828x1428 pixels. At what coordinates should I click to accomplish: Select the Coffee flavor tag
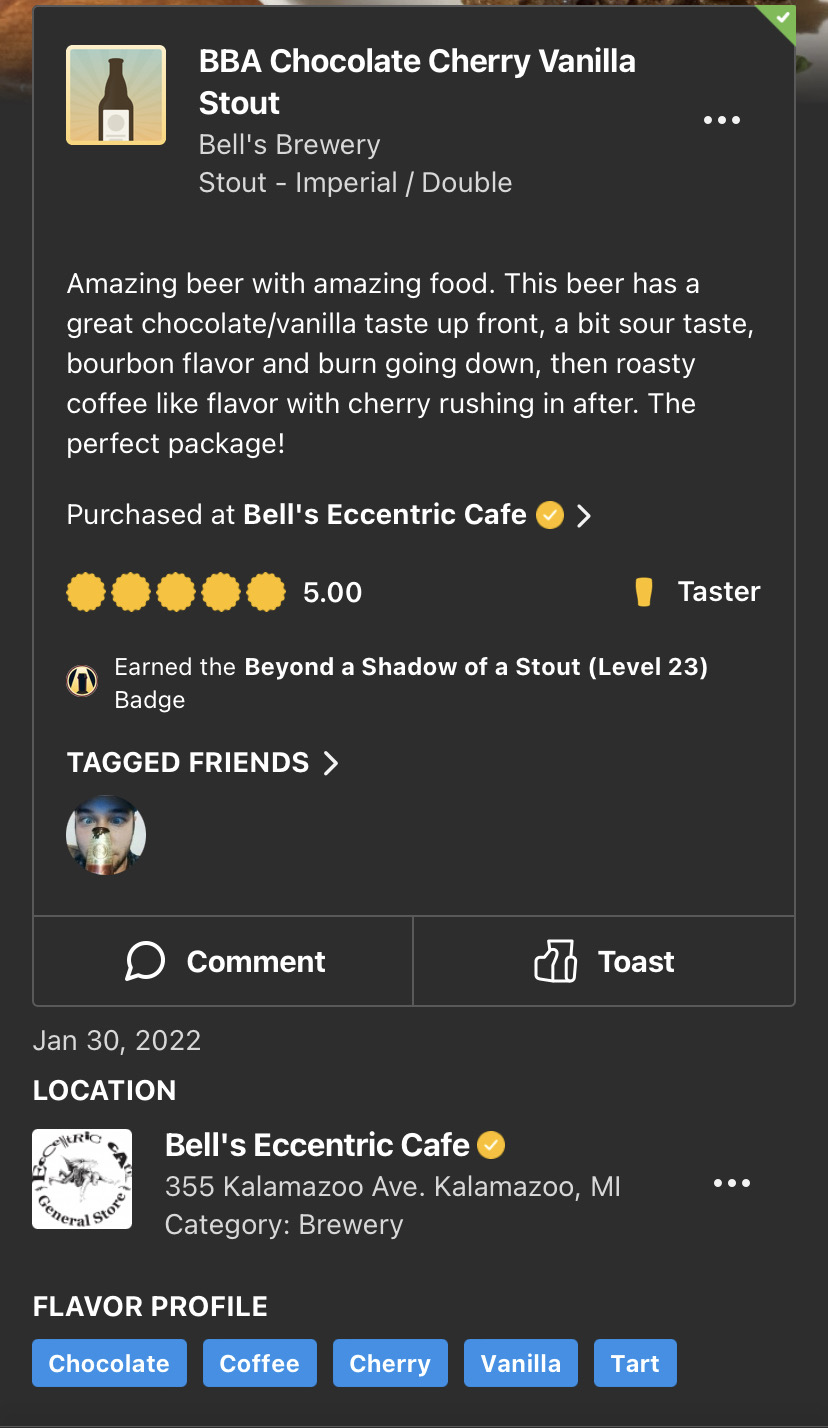tap(259, 1364)
